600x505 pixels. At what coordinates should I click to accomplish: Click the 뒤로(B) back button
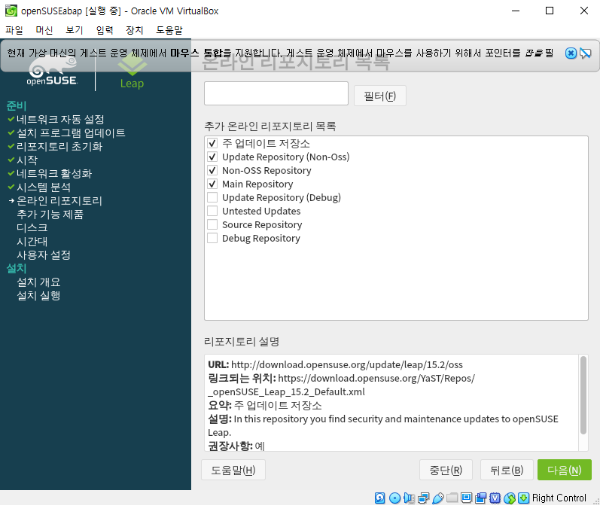(507, 470)
